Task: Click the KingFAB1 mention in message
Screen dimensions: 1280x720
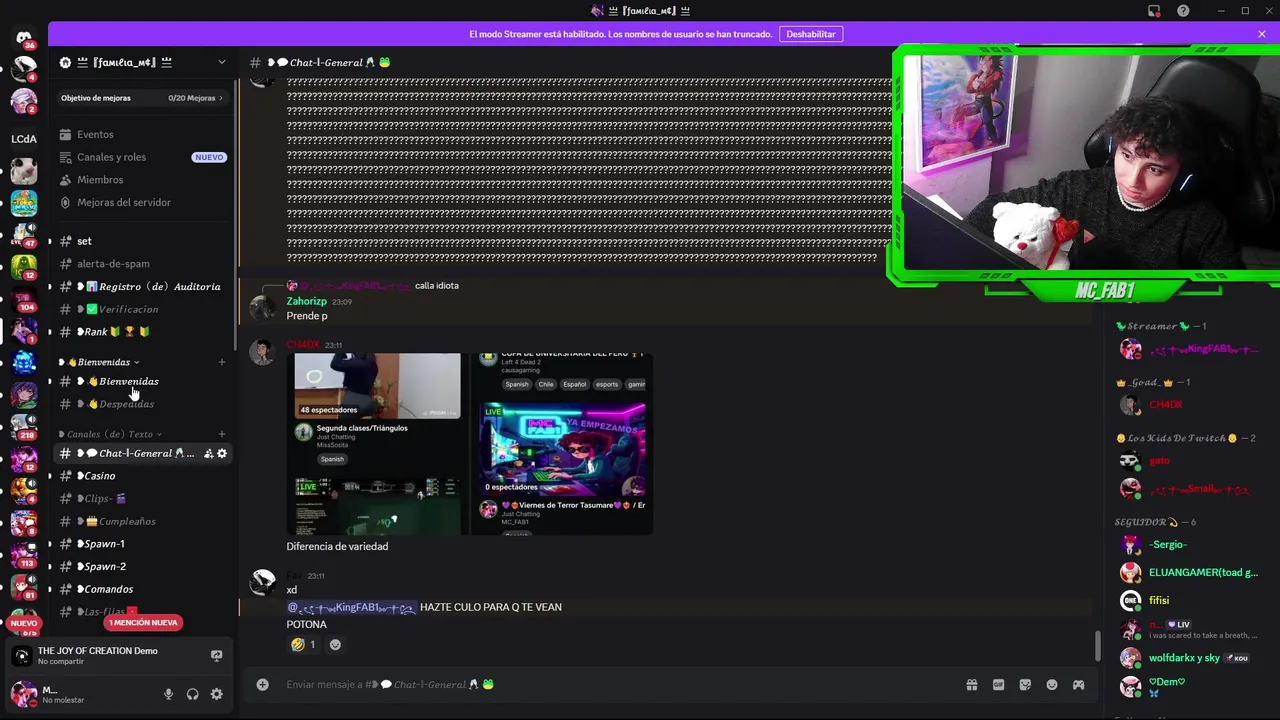Action: click(351, 607)
